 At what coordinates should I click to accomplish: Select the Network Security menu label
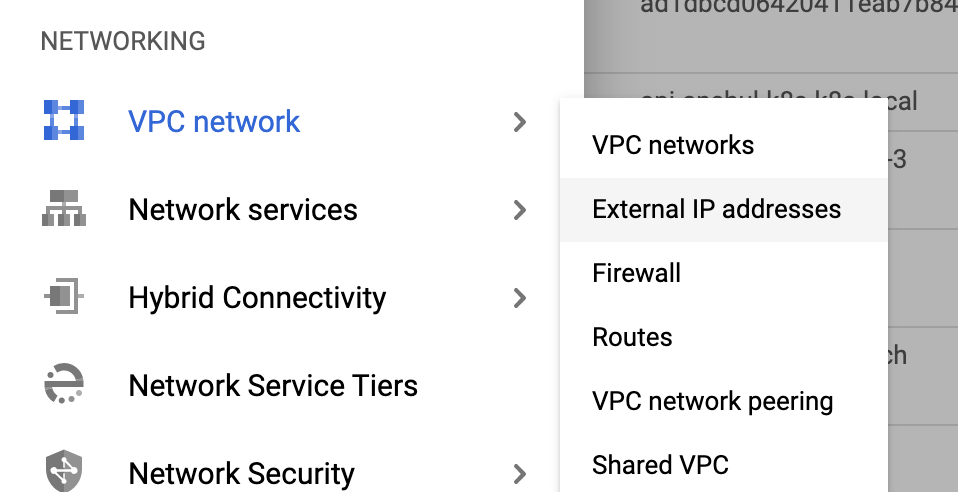coord(241,474)
